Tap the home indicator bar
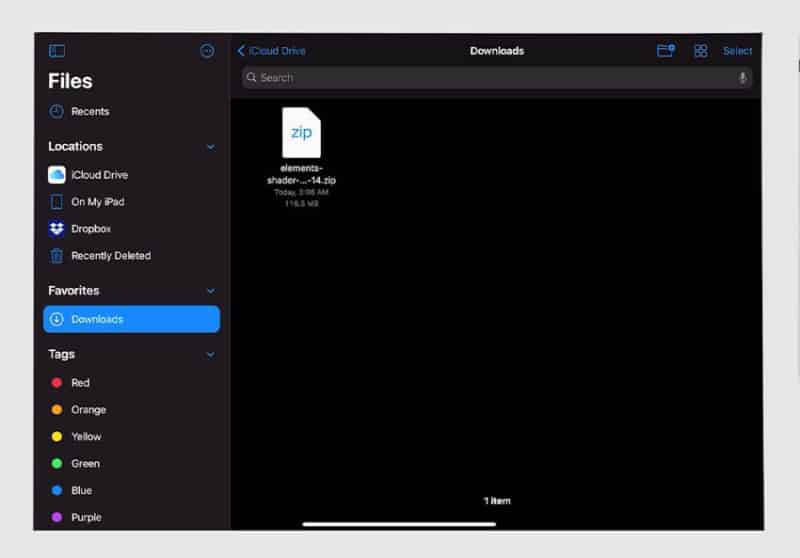Screen dimensions: 800x558 [398, 524]
